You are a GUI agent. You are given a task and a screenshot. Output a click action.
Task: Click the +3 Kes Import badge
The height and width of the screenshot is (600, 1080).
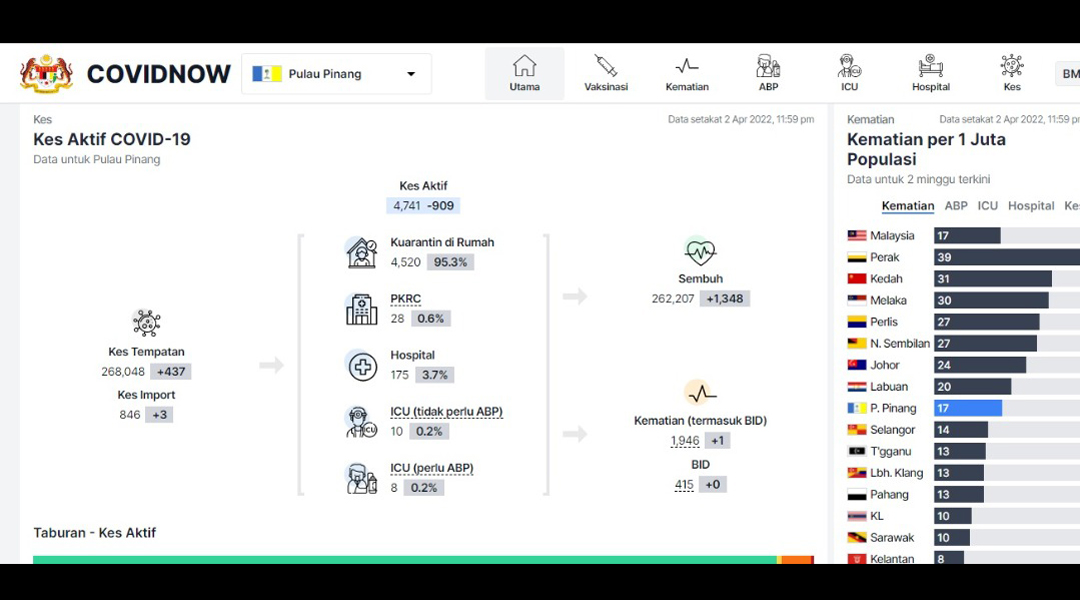coord(159,415)
